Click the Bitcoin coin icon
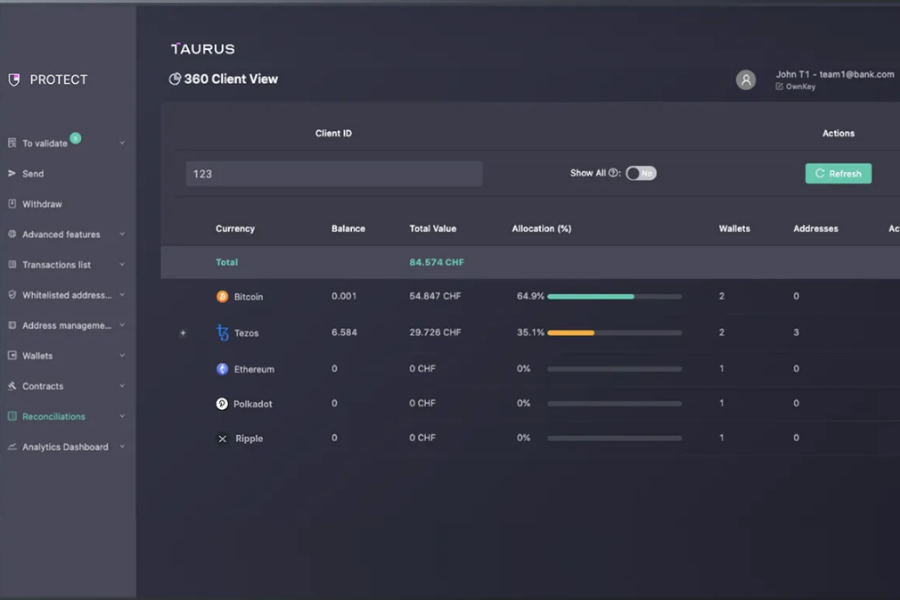Screen dimensions: 900x600 (222, 296)
